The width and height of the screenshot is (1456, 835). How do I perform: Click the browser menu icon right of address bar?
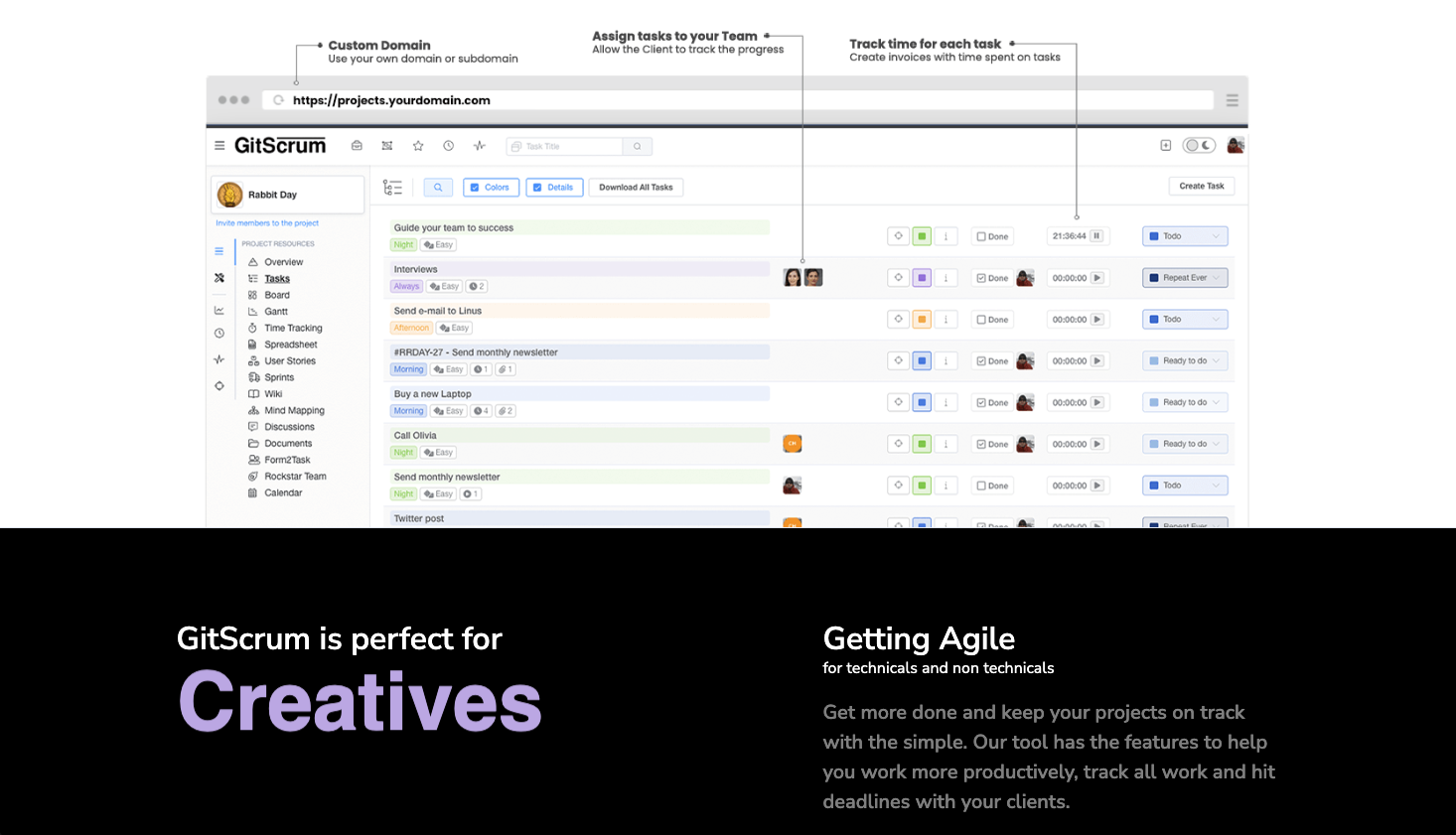(x=1233, y=100)
